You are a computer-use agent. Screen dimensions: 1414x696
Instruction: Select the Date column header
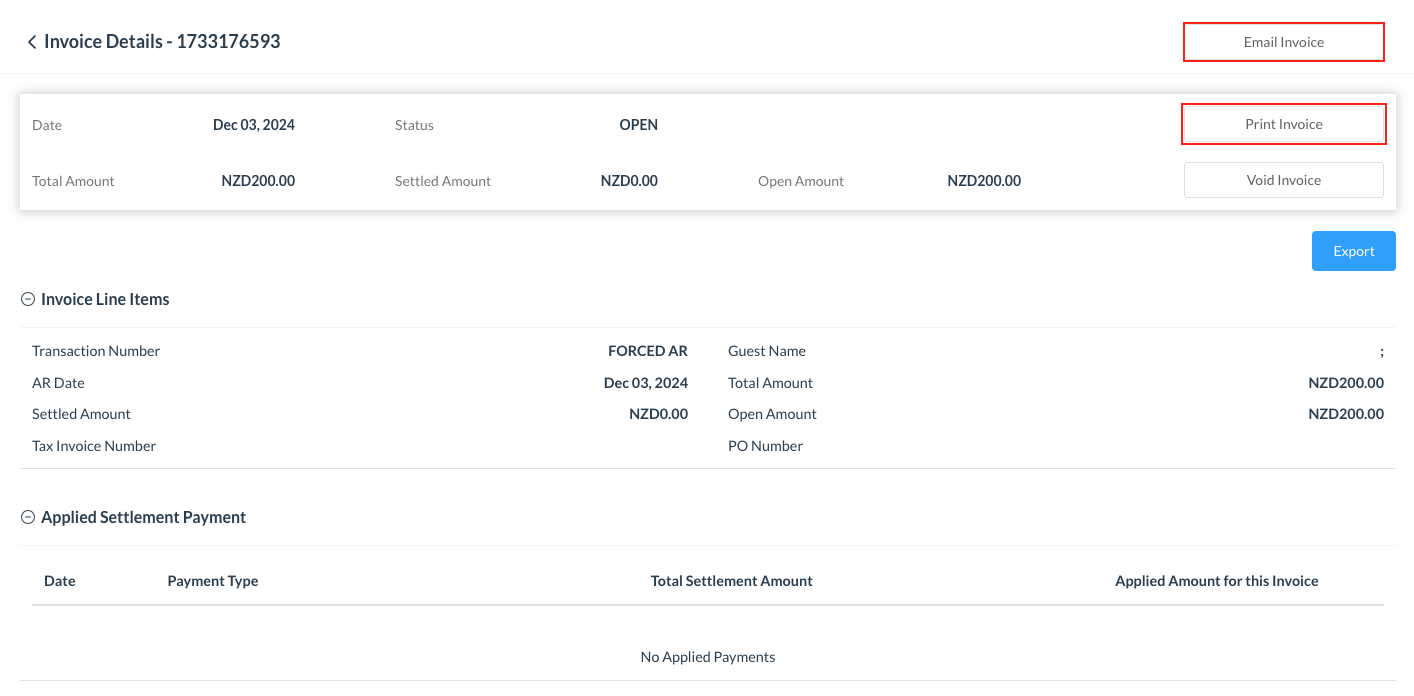tap(60, 581)
